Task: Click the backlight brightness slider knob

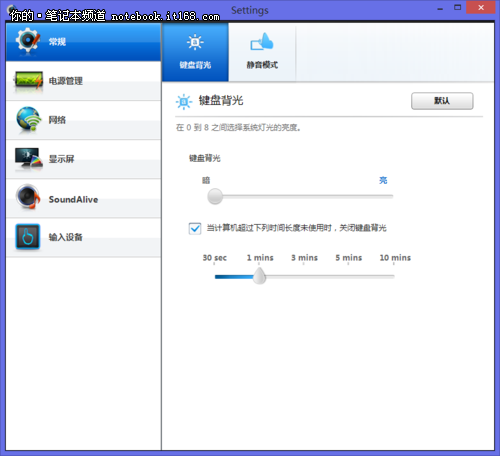Action: (215, 196)
